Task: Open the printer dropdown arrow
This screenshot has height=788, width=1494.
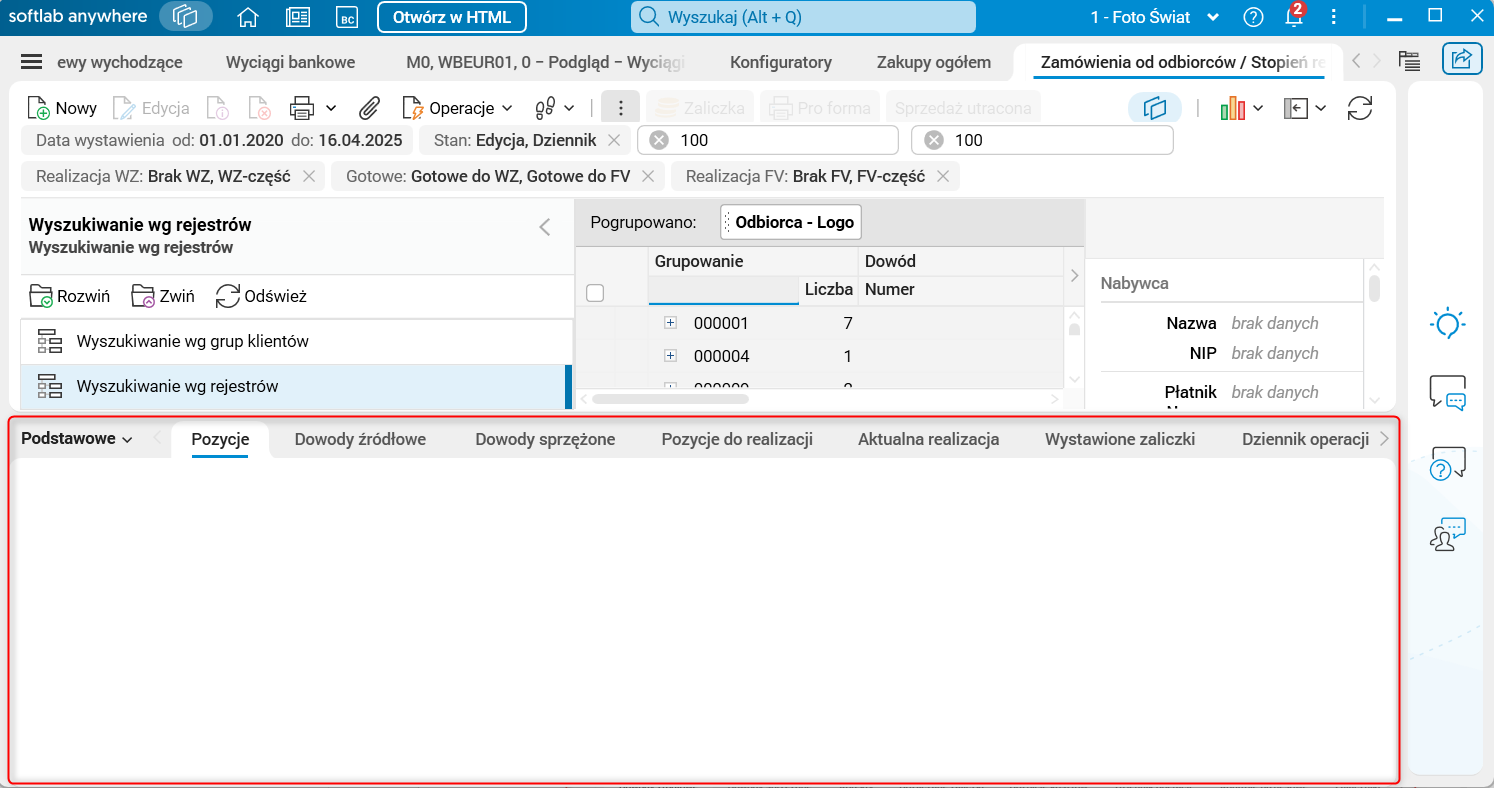Action: click(331, 108)
